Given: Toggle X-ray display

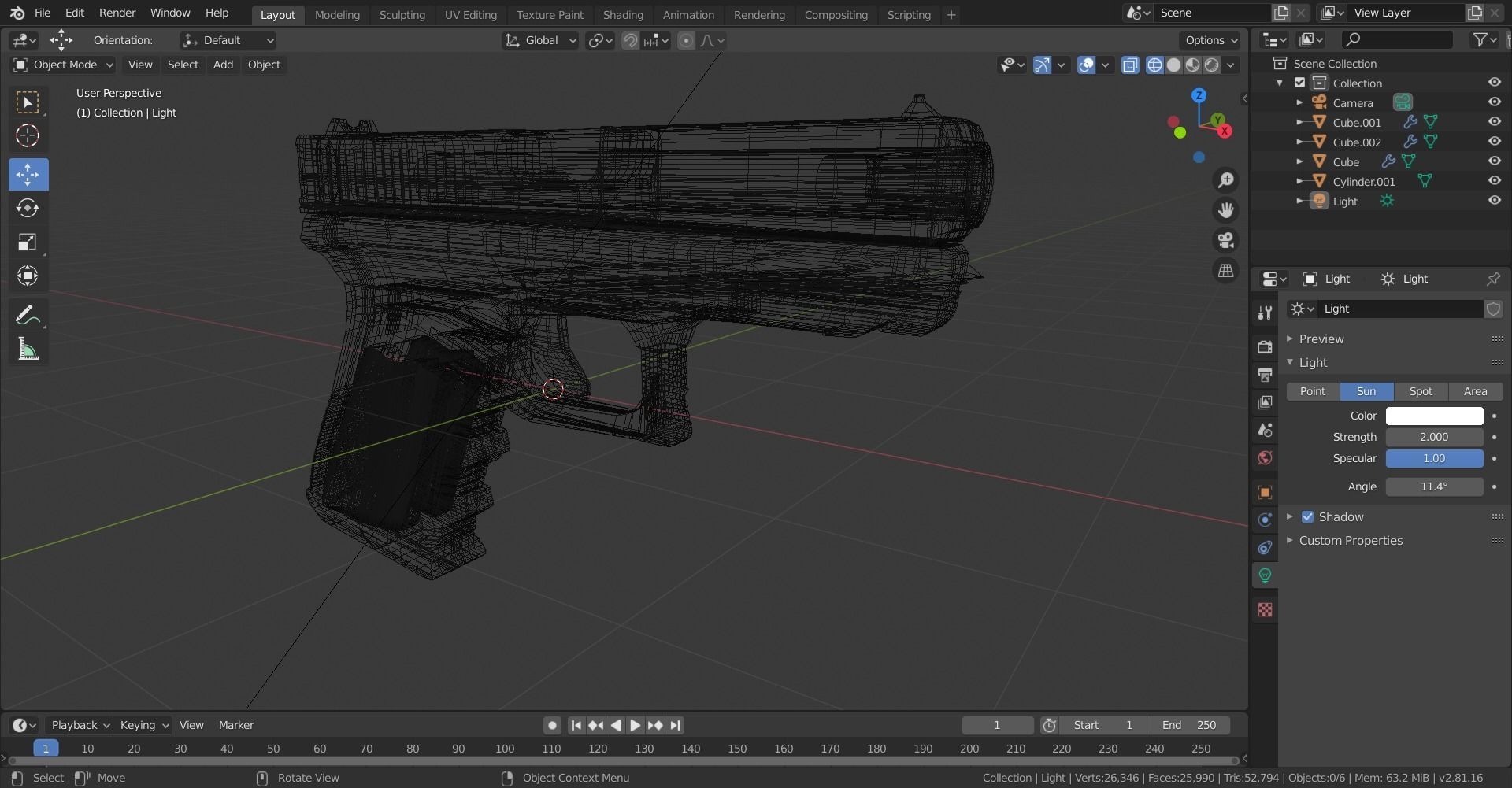Looking at the screenshot, I should pos(1130,65).
